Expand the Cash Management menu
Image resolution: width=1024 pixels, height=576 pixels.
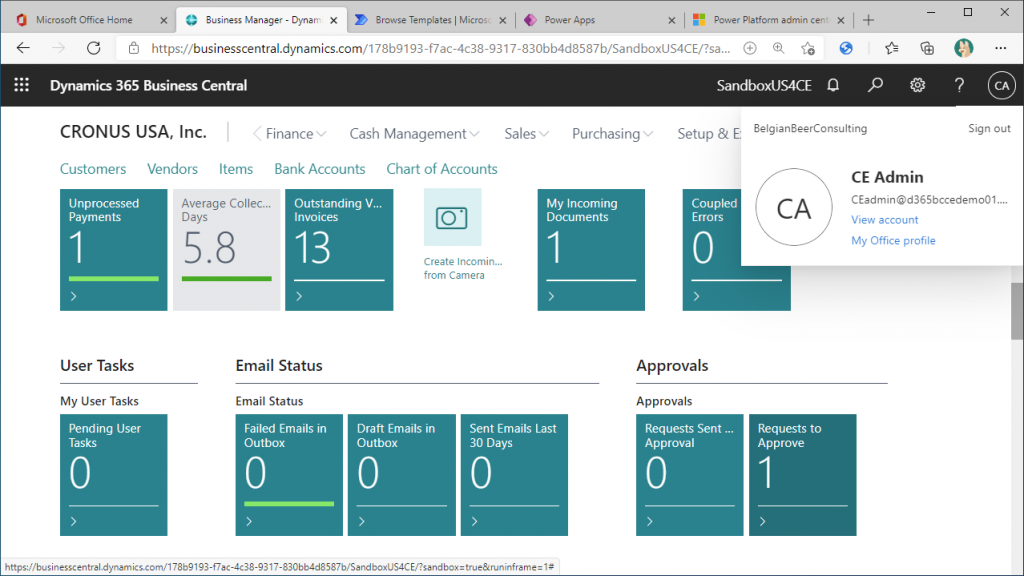click(x=414, y=134)
